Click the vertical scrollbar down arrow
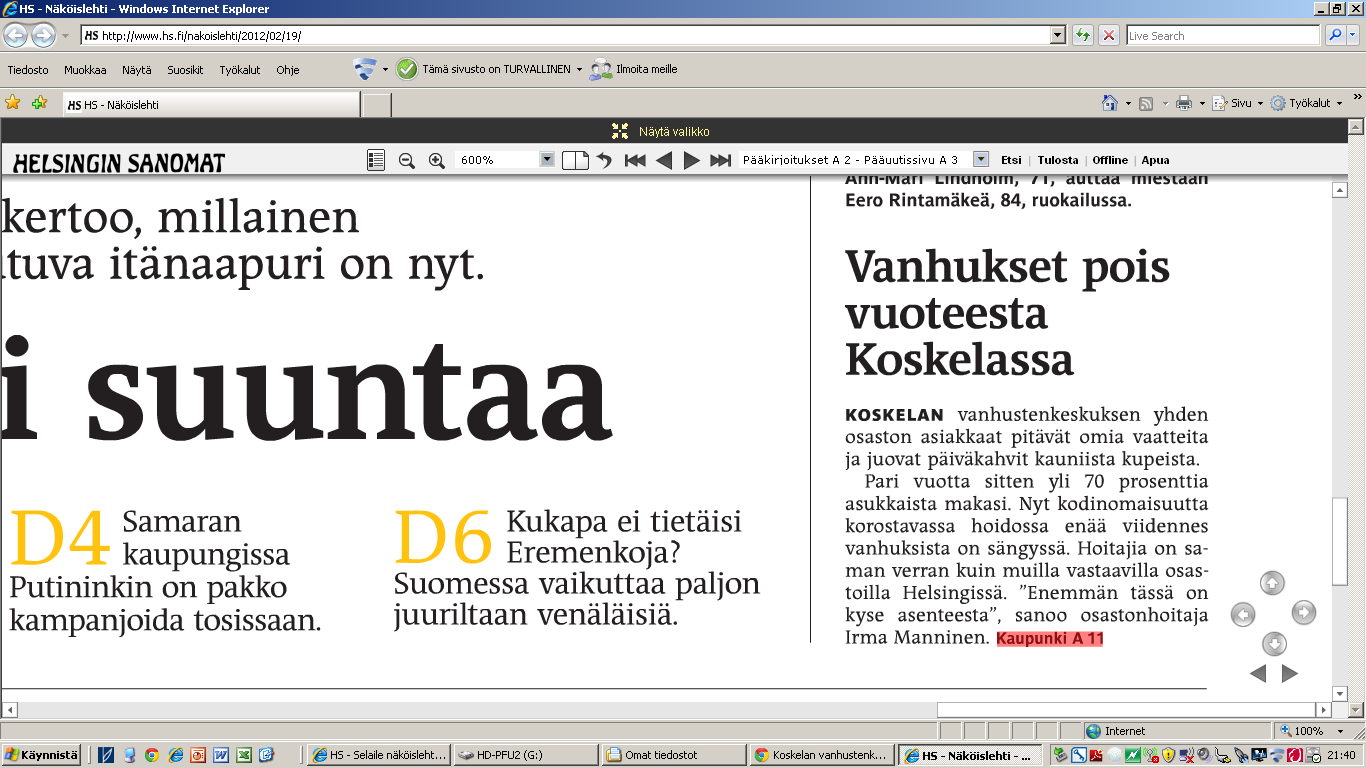The width and height of the screenshot is (1366, 768). (1341, 693)
